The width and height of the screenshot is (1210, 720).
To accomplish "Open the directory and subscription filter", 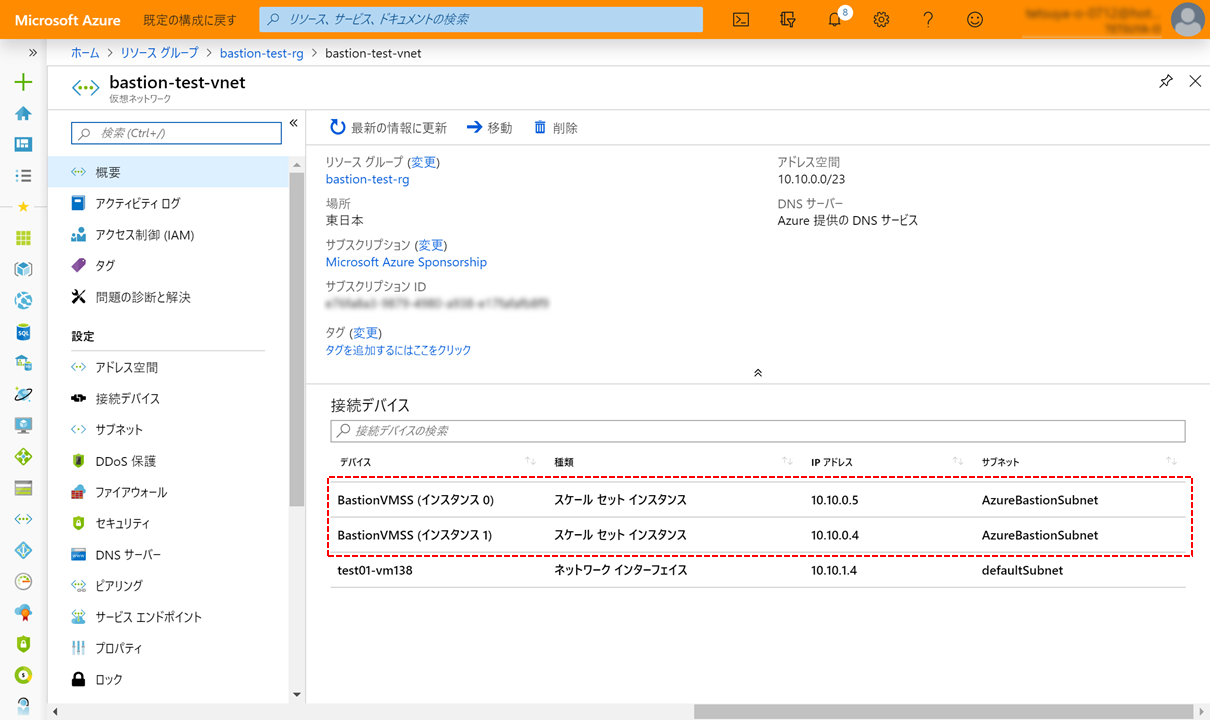I will (788, 19).
